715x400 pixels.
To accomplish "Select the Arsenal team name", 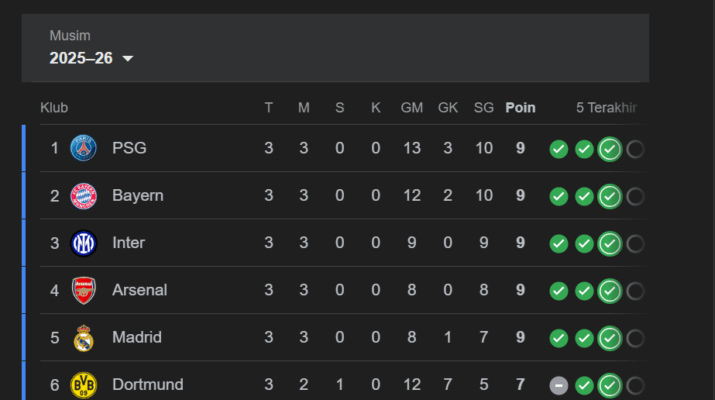I will click(139, 290).
